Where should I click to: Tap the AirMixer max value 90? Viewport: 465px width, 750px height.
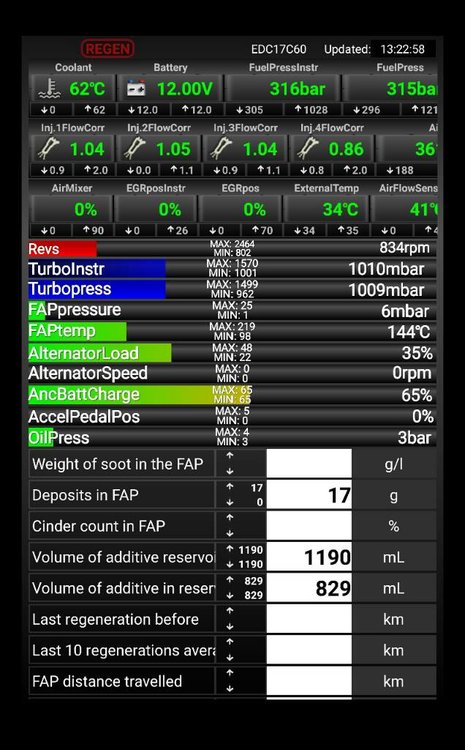coord(94,231)
